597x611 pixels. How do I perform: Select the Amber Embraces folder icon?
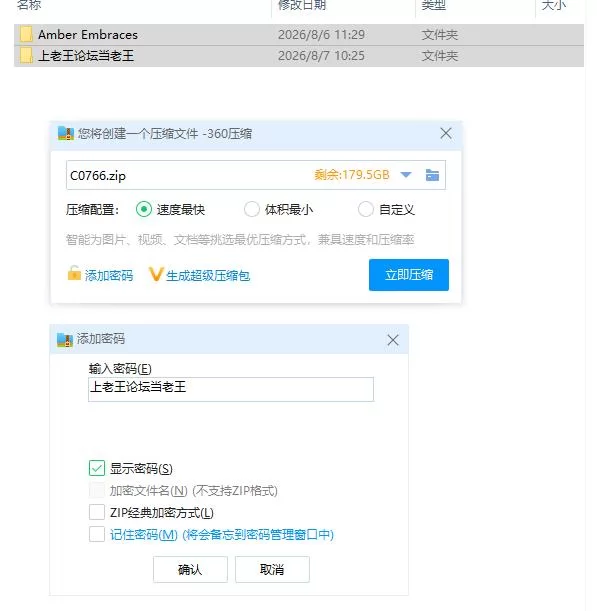[x=26, y=34]
